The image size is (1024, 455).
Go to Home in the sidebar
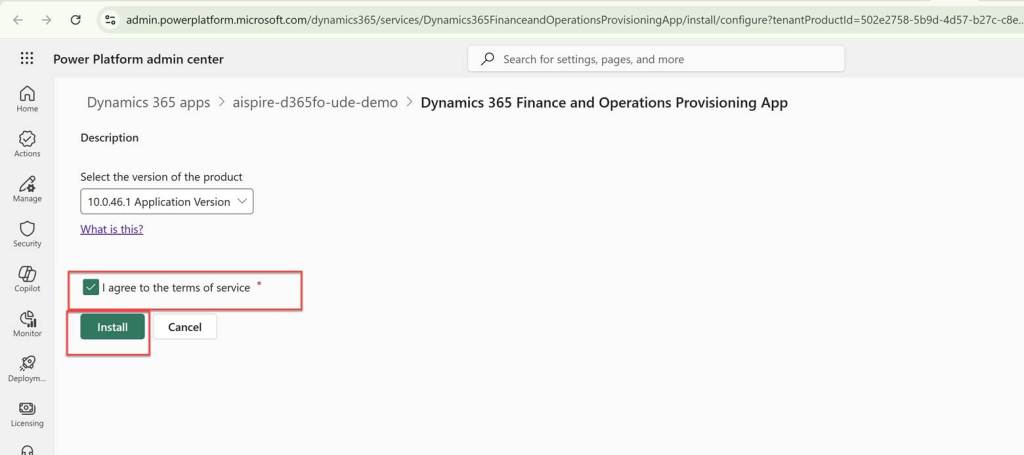(x=27, y=98)
